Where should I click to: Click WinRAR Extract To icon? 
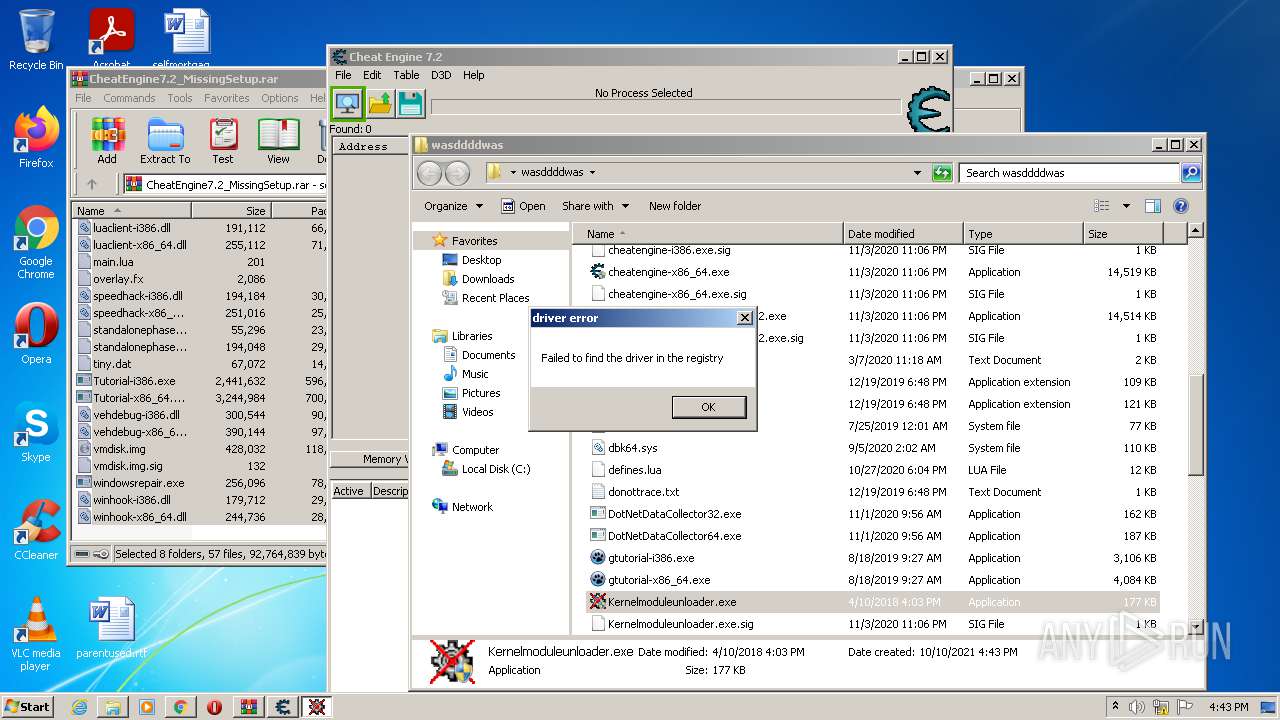[x=165, y=141]
